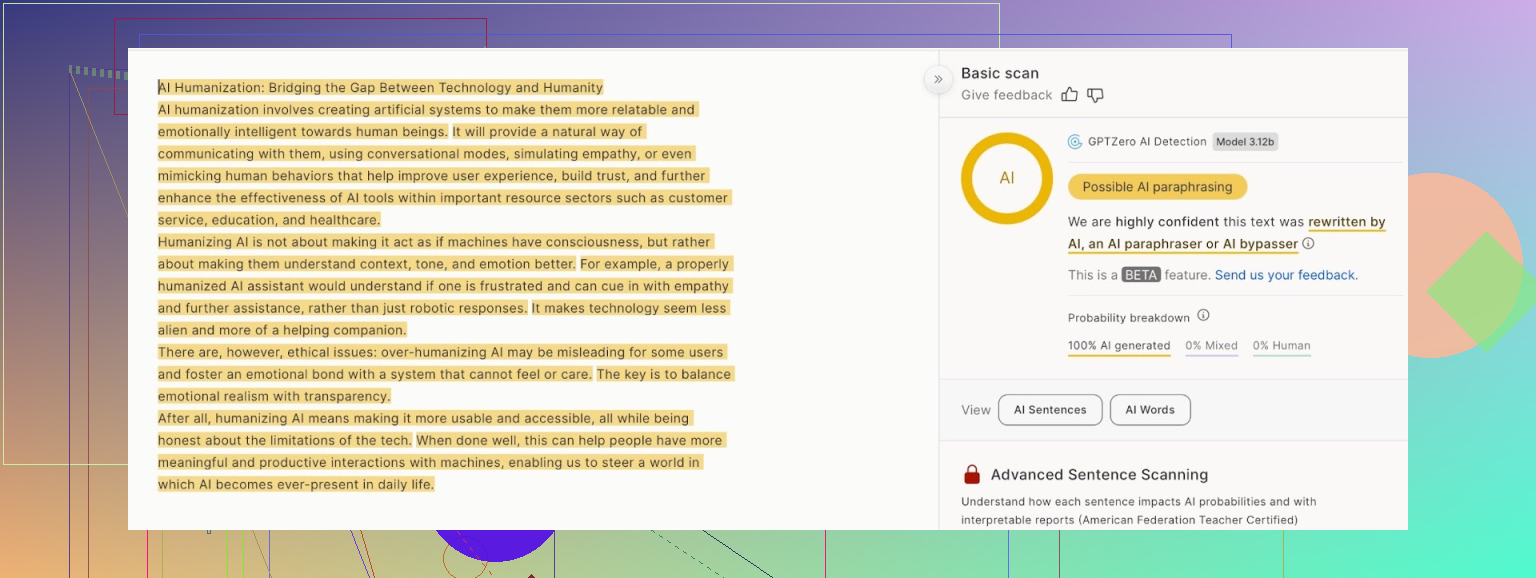Open the Send us your feedback link
Viewport: 1536px width, 578px height.
coord(1286,275)
